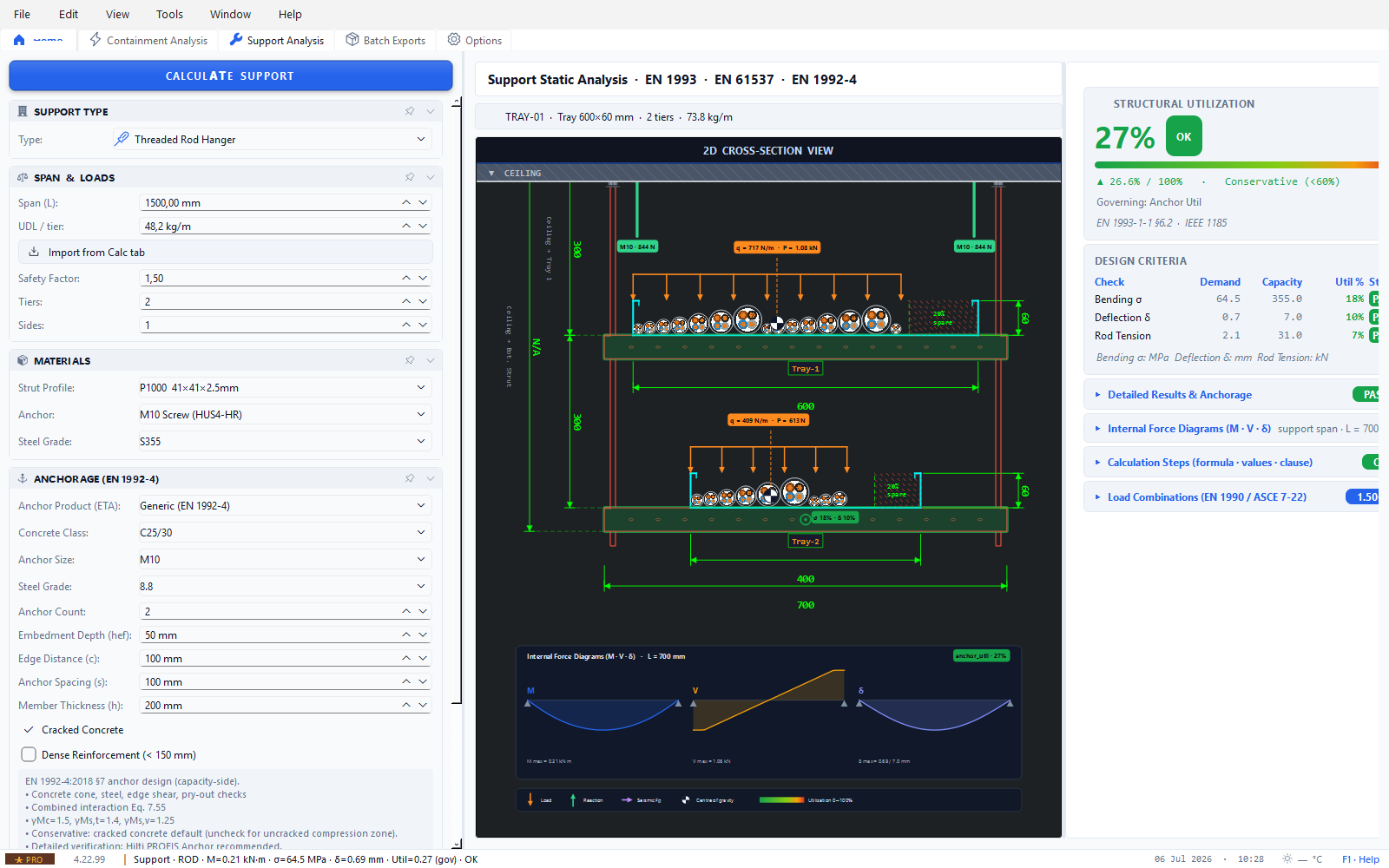
Task: Collapse the Materials section chevron
Action: [430, 360]
